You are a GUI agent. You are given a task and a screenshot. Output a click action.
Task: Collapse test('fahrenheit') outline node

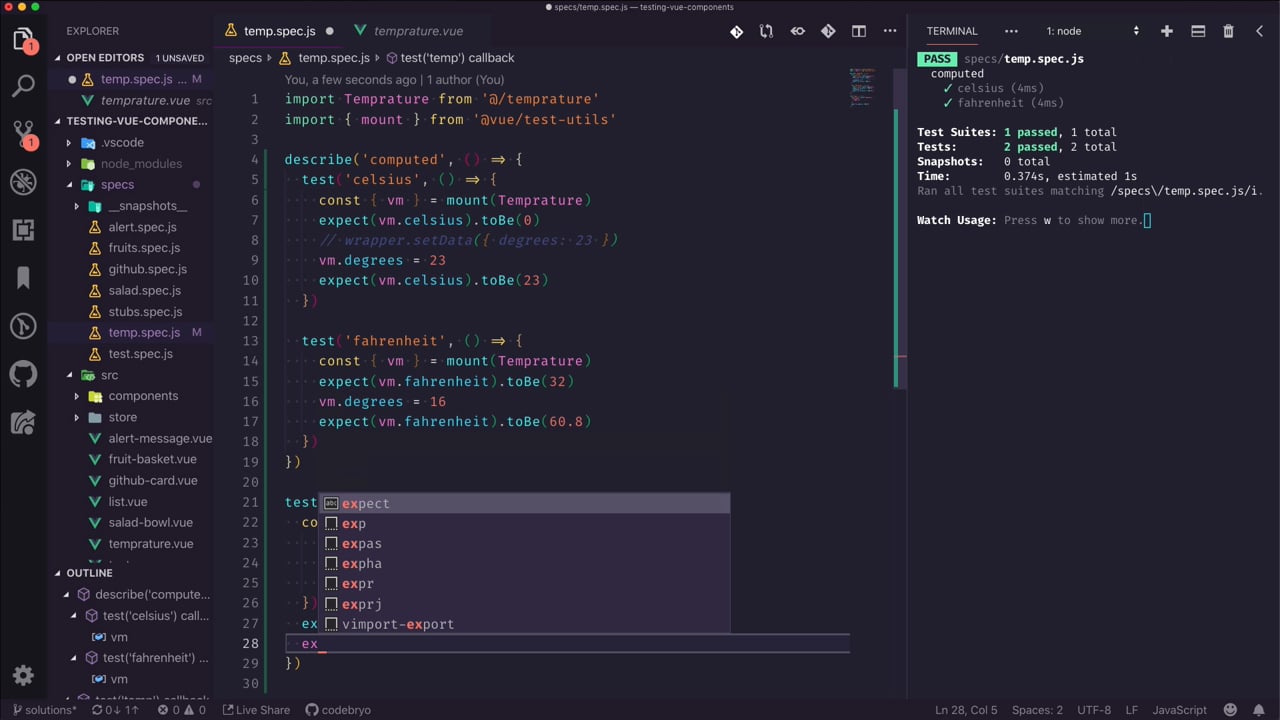point(73,658)
